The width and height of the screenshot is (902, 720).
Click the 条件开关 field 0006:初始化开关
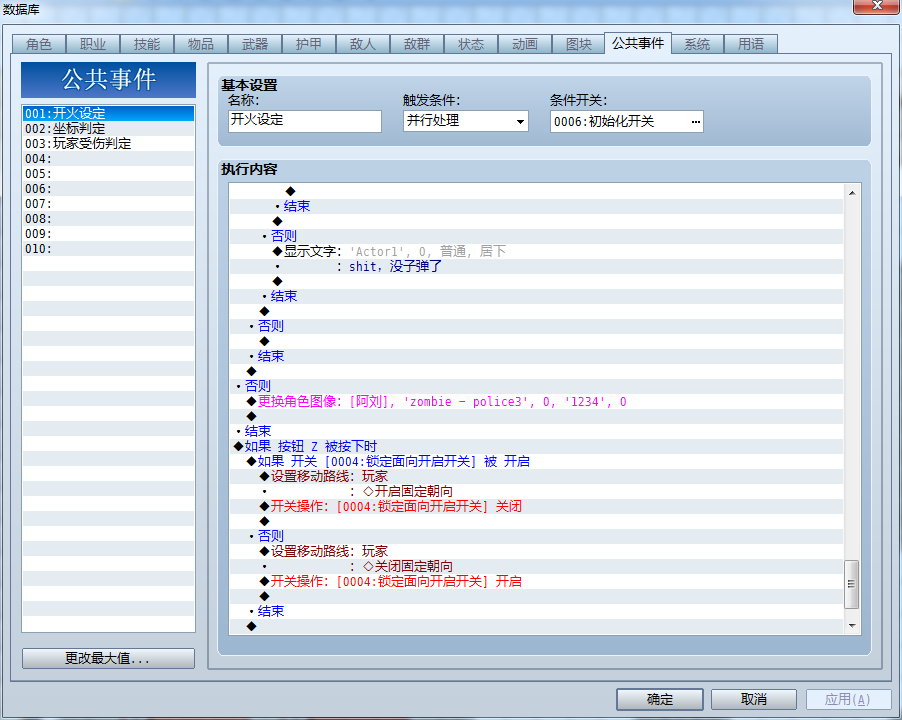pyautogui.click(x=626, y=121)
